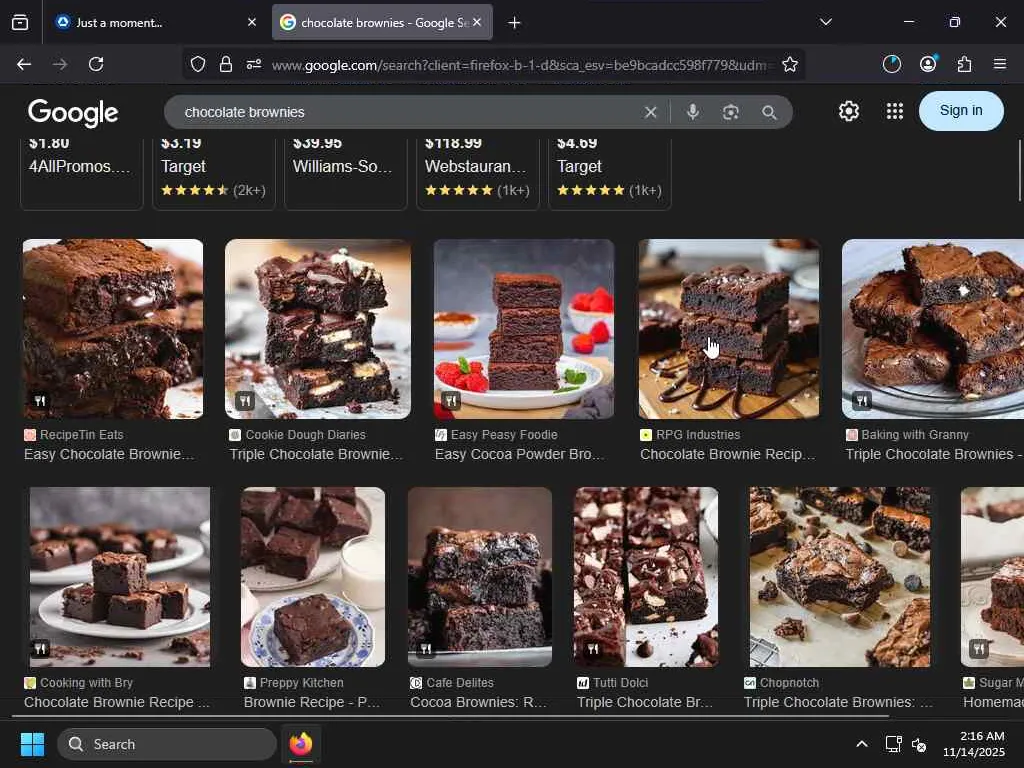Click the 'Chocolate Brownie Recip...' RPG Industries title
This screenshot has height=768, width=1024.
[x=728, y=454]
